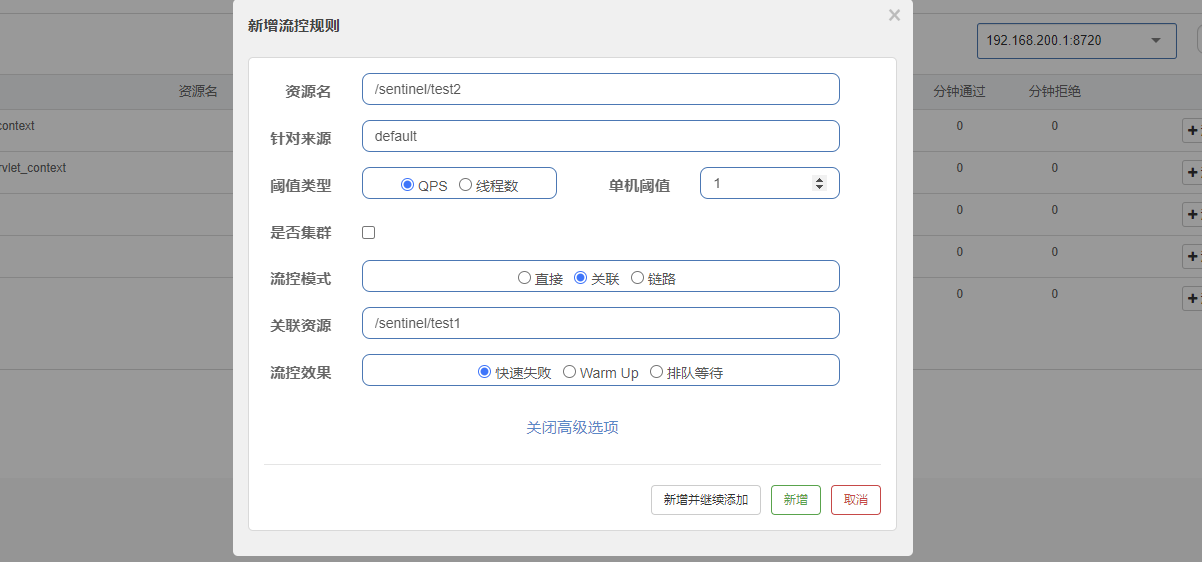Select 快速失败 flow control effect

click(486, 372)
